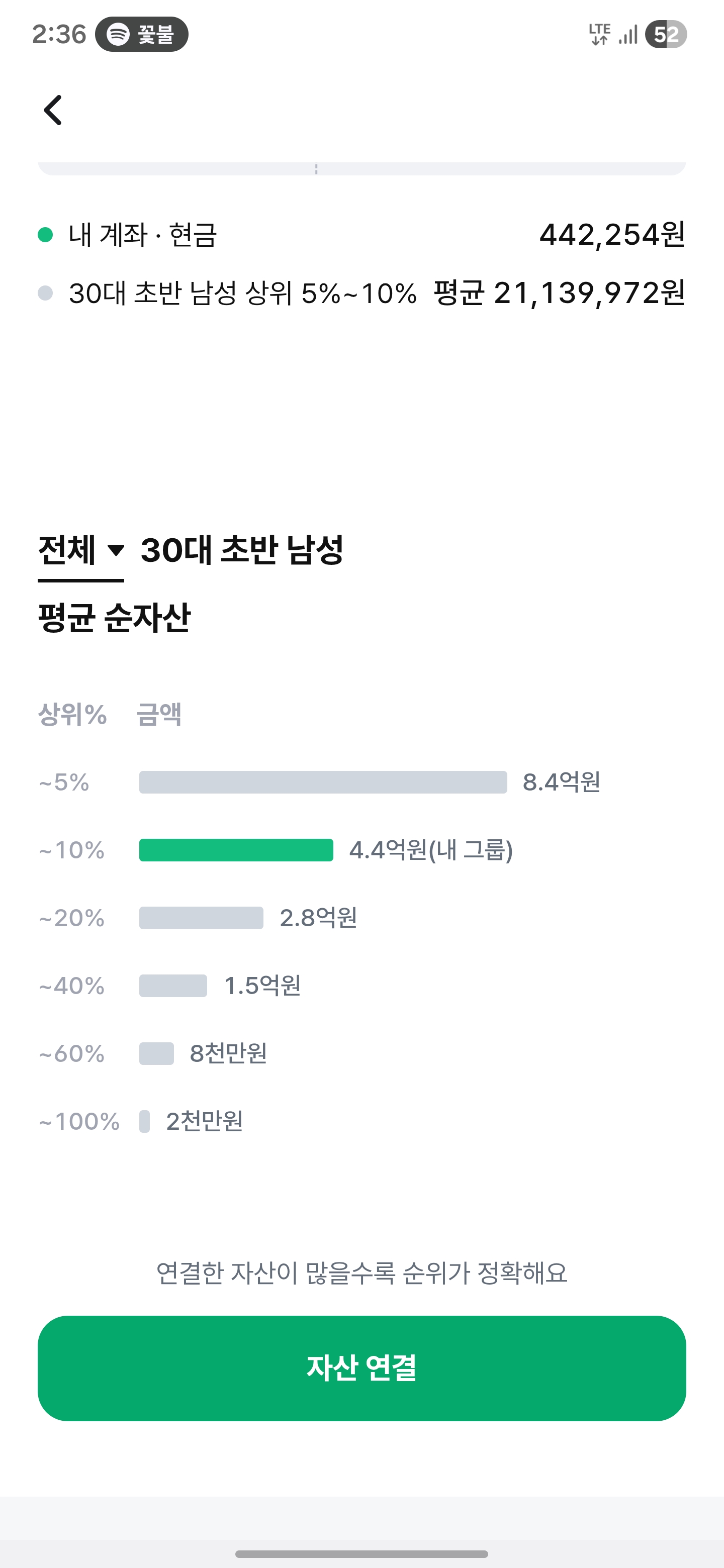Tap the 2천만원 bar for top 100%
The width and height of the screenshot is (724, 1568).
144,1121
